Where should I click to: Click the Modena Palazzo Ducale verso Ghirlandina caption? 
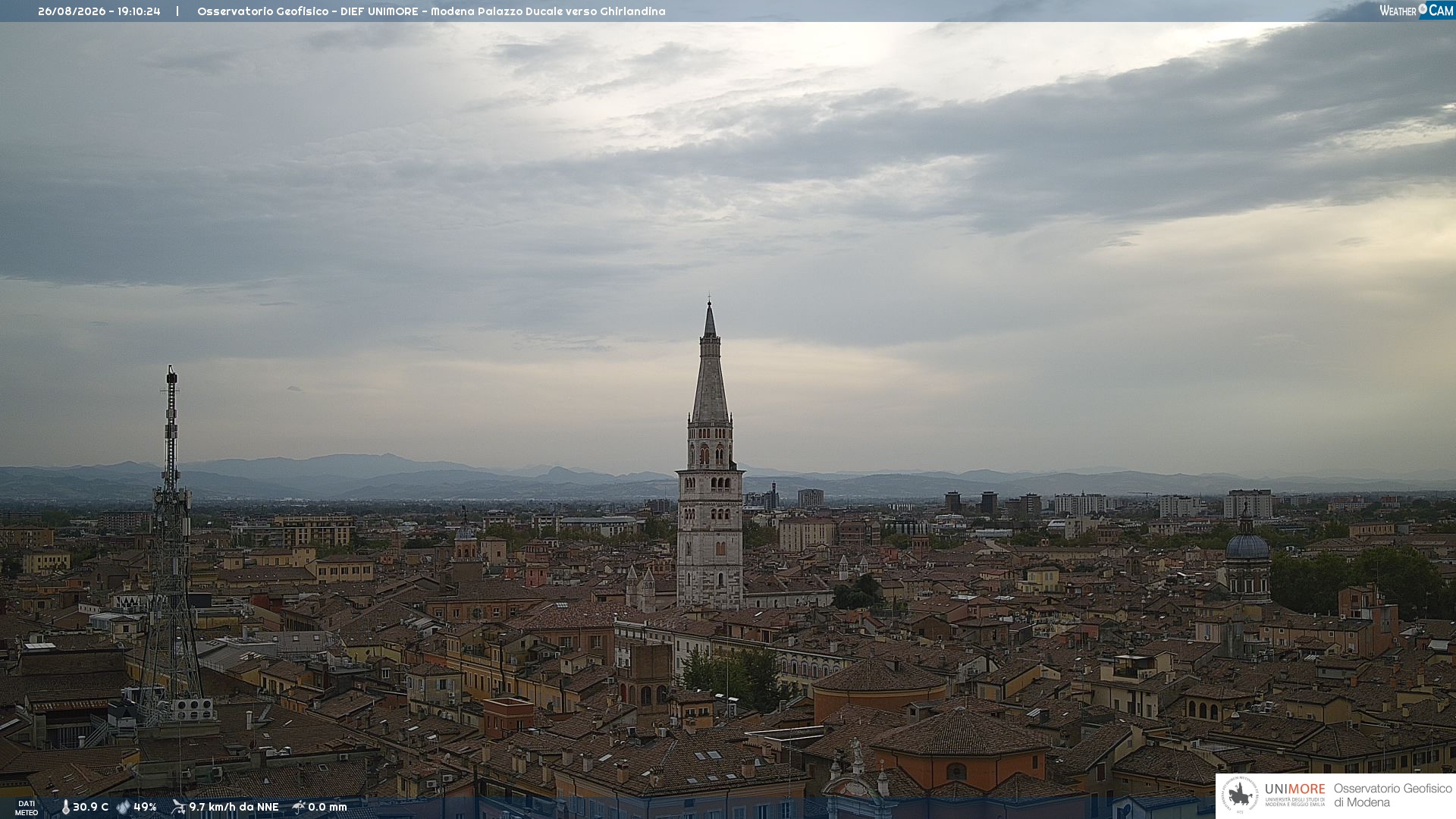[548, 11]
